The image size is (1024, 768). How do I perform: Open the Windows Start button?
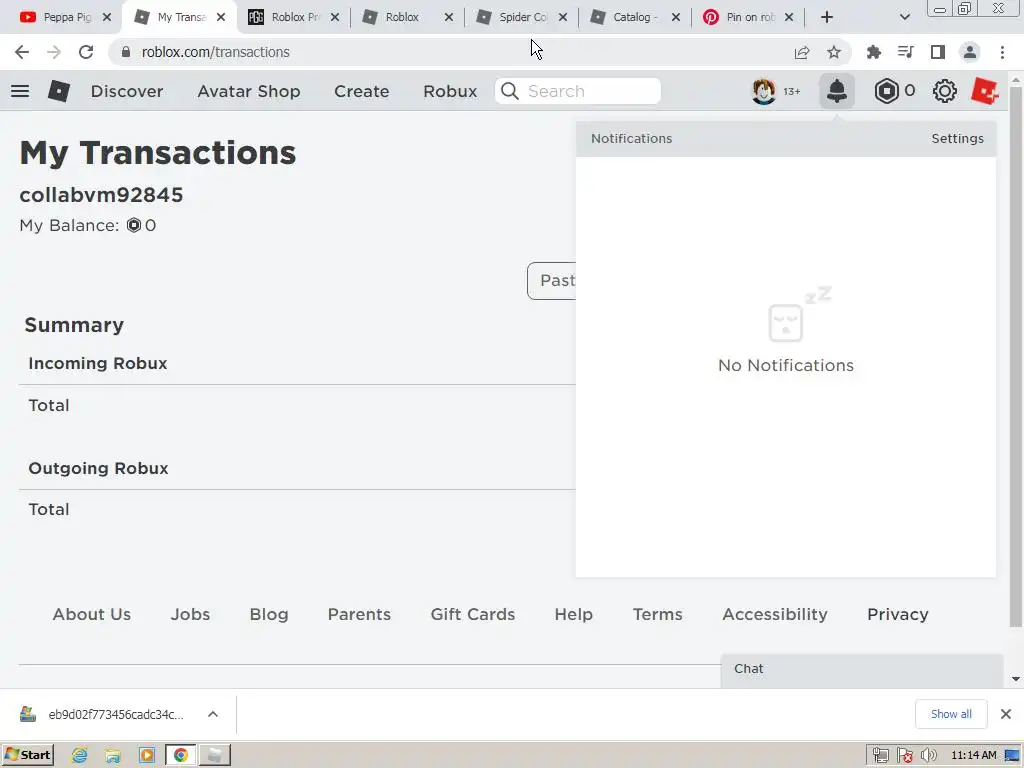tap(28, 755)
